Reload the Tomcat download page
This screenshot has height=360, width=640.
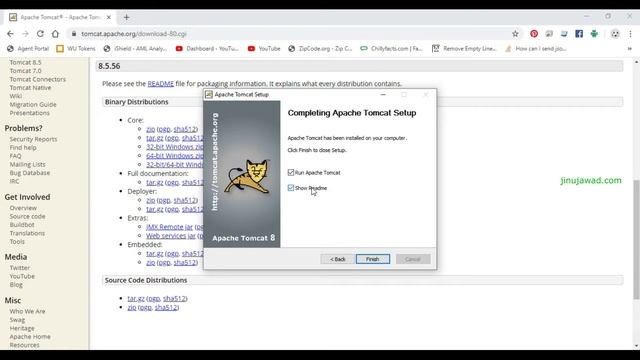pos(40,34)
